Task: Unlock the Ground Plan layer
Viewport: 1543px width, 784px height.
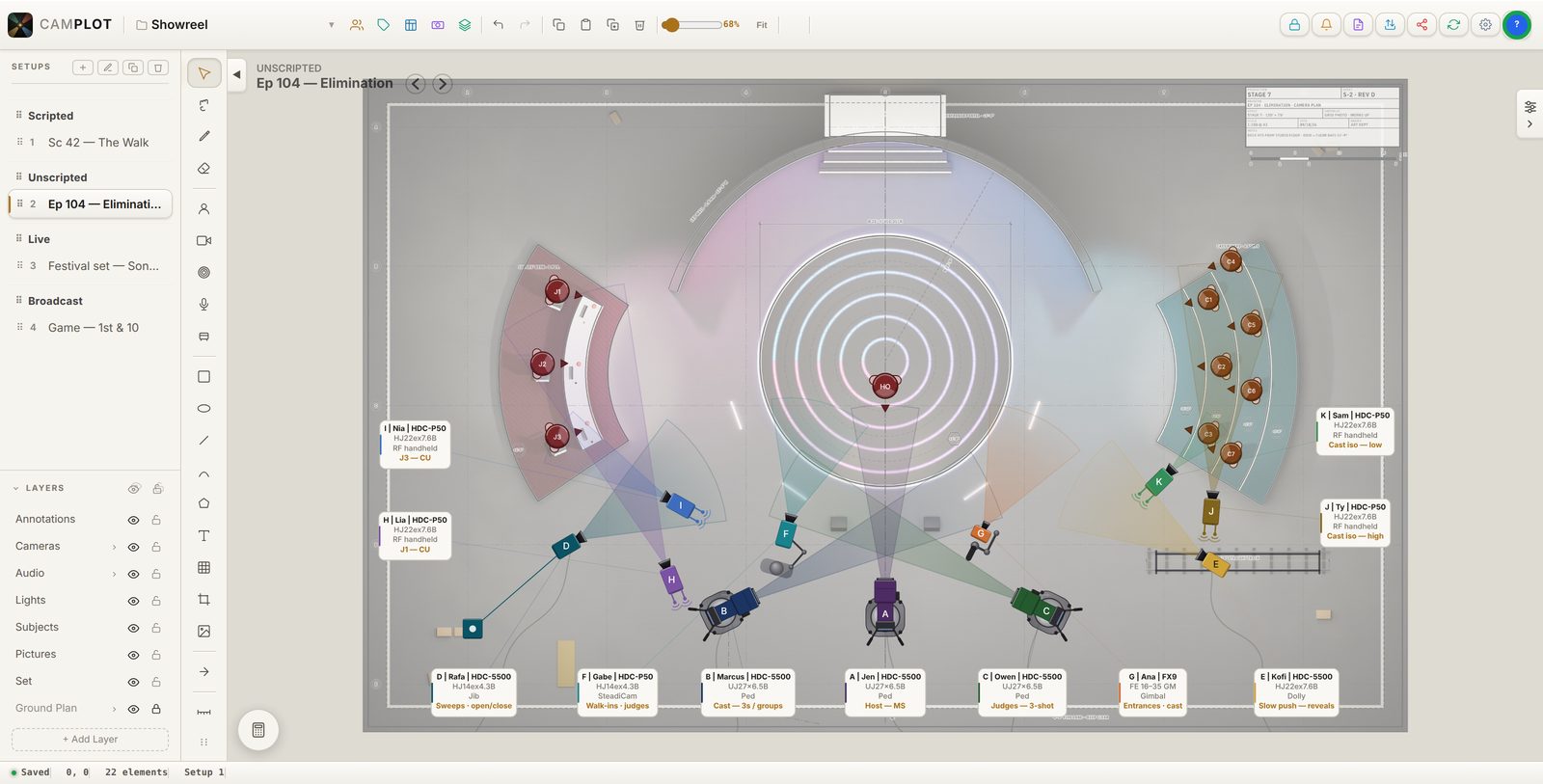Action: pyautogui.click(x=156, y=709)
